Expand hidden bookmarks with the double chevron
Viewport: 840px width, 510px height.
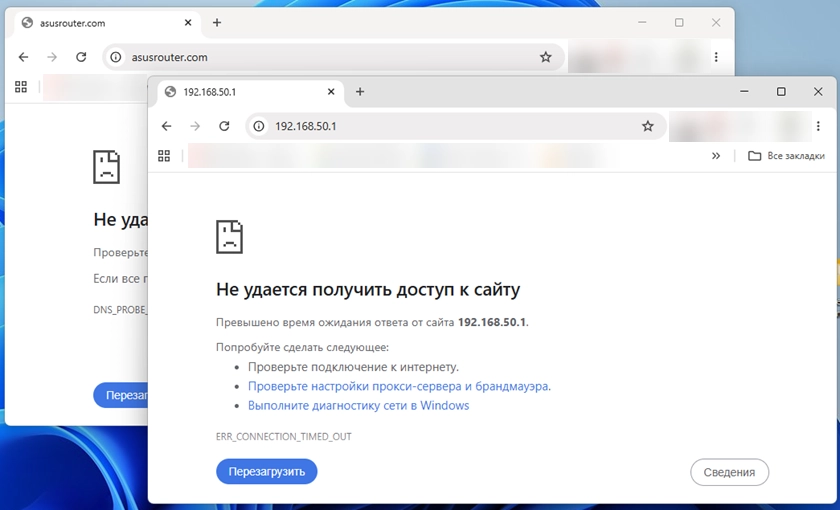click(x=716, y=156)
